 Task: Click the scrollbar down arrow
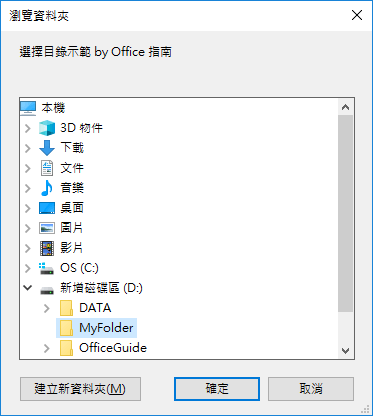pos(346,351)
